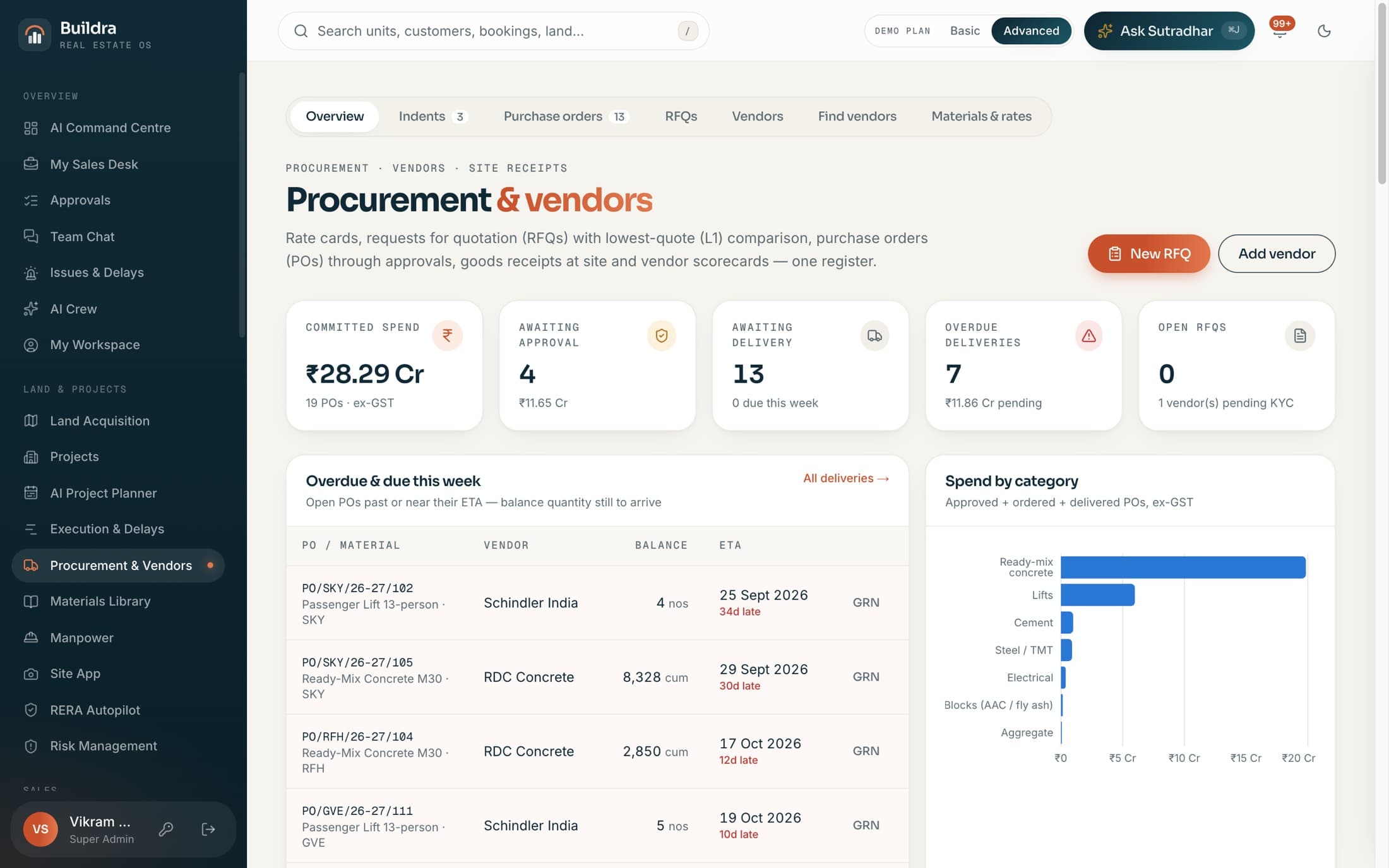Open the Materials & rates tab
The image size is (1389, 868).
(x=981, y=116)
